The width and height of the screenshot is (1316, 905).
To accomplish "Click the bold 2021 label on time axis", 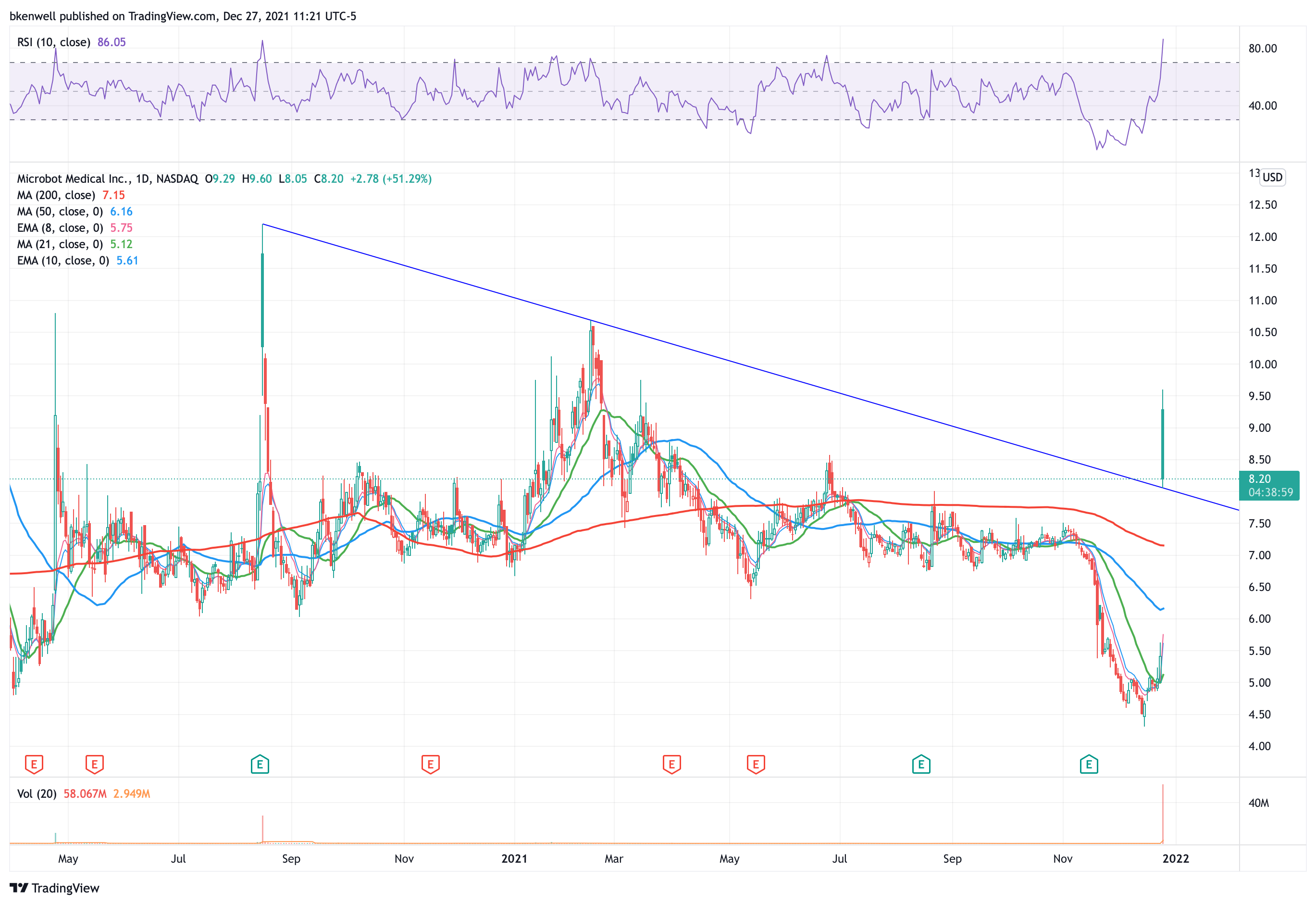I will pyautogui.click(x=514, y=858).
